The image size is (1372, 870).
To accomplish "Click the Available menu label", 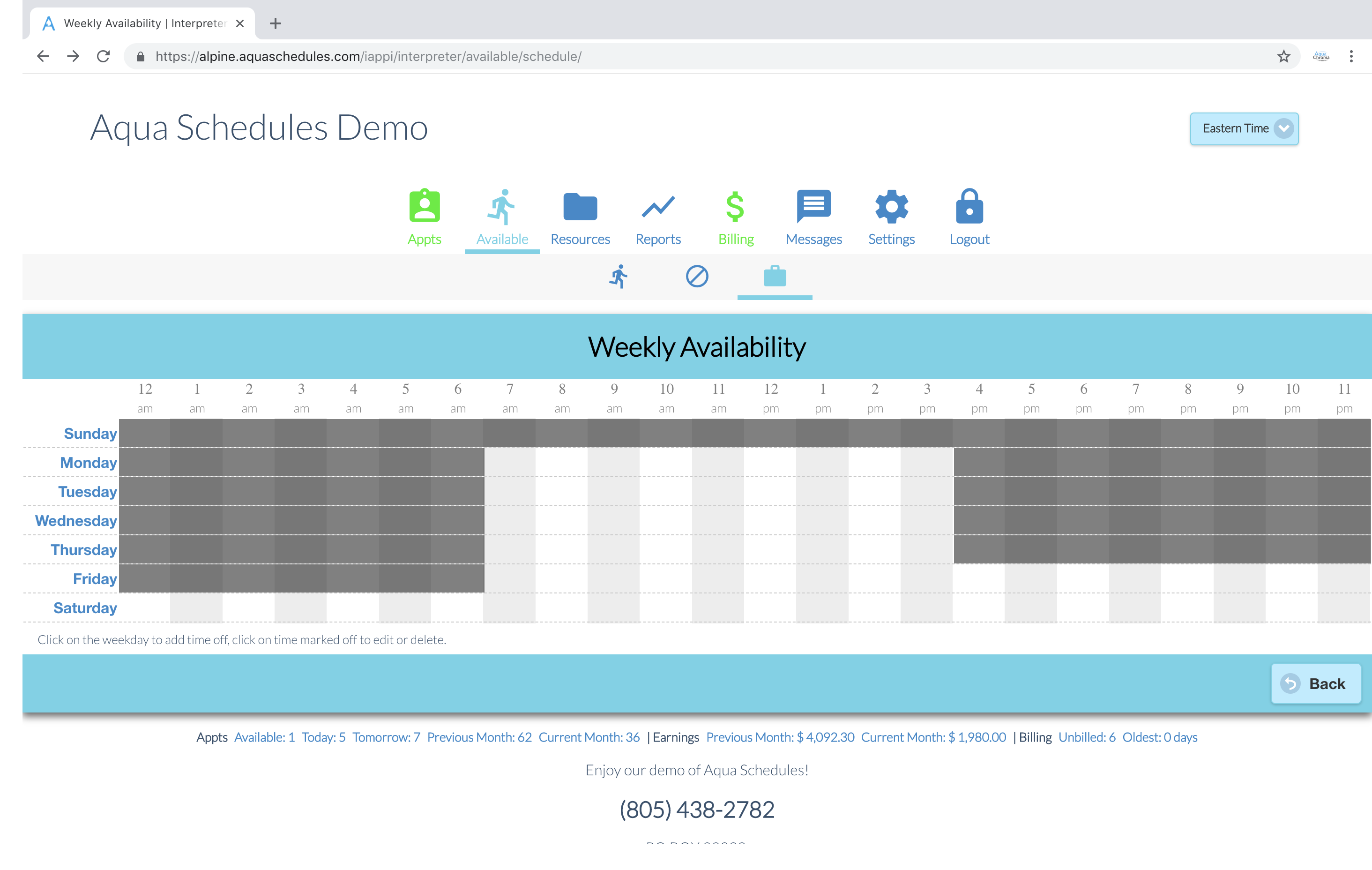I will (502, 240).
